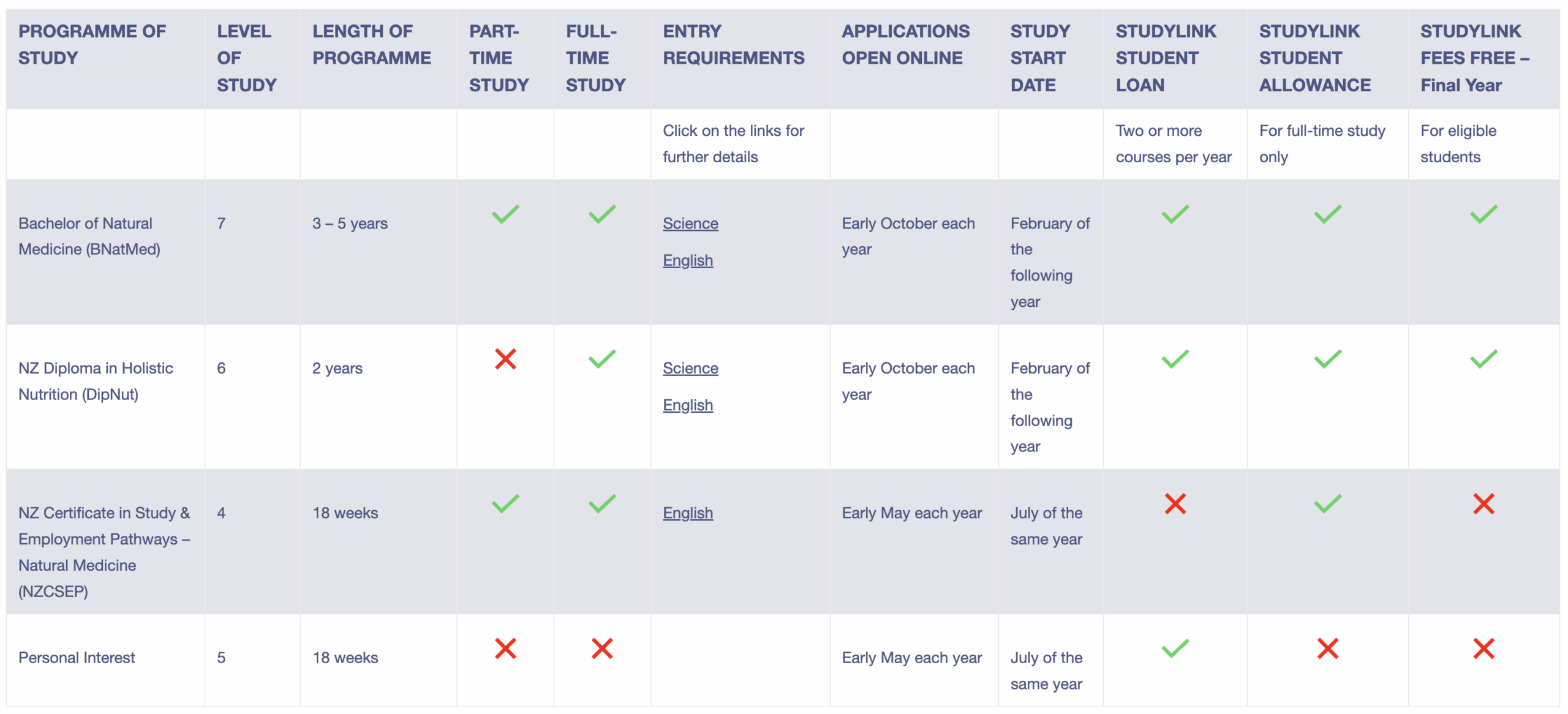This screenshot has height=714, width=1568.
Task: Click the Programme of Study column header
Action: [92, 45]
